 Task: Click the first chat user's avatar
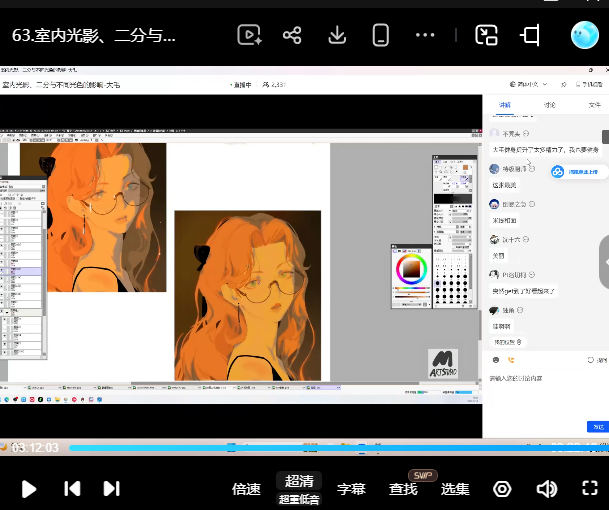[x=494, y=133]
